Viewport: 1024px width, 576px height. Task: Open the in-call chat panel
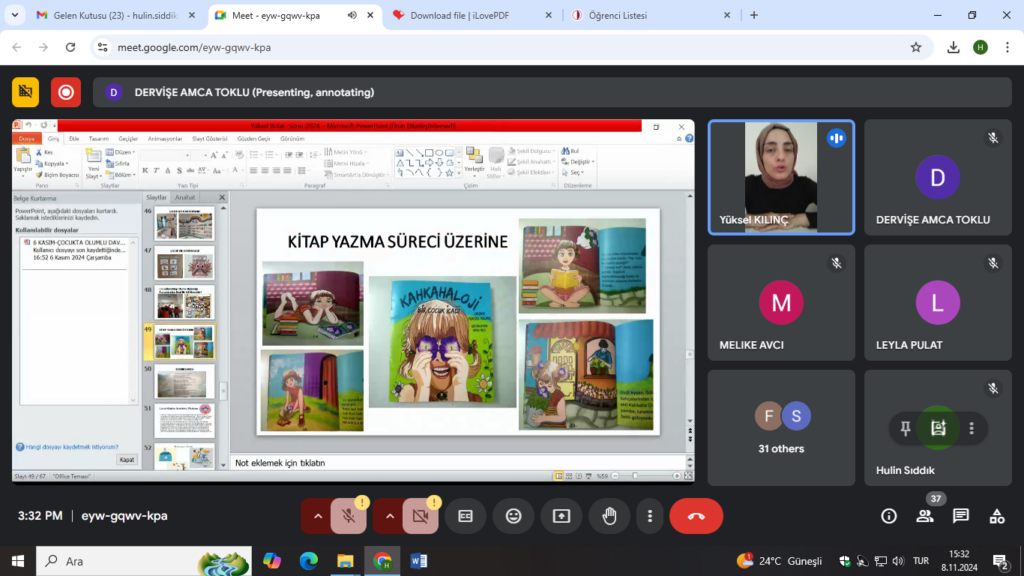pyautogui.click(x=961, y=516)
